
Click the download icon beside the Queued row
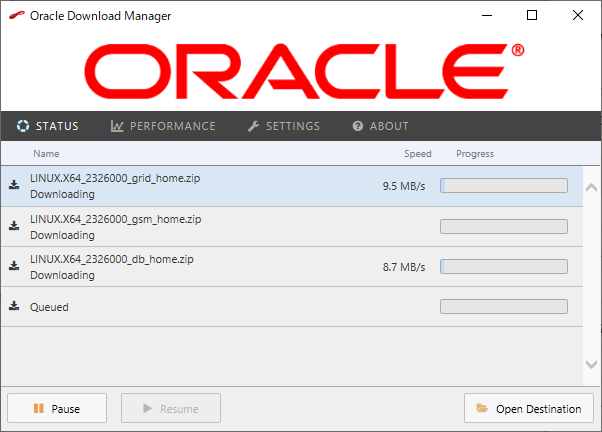[14, 306]
